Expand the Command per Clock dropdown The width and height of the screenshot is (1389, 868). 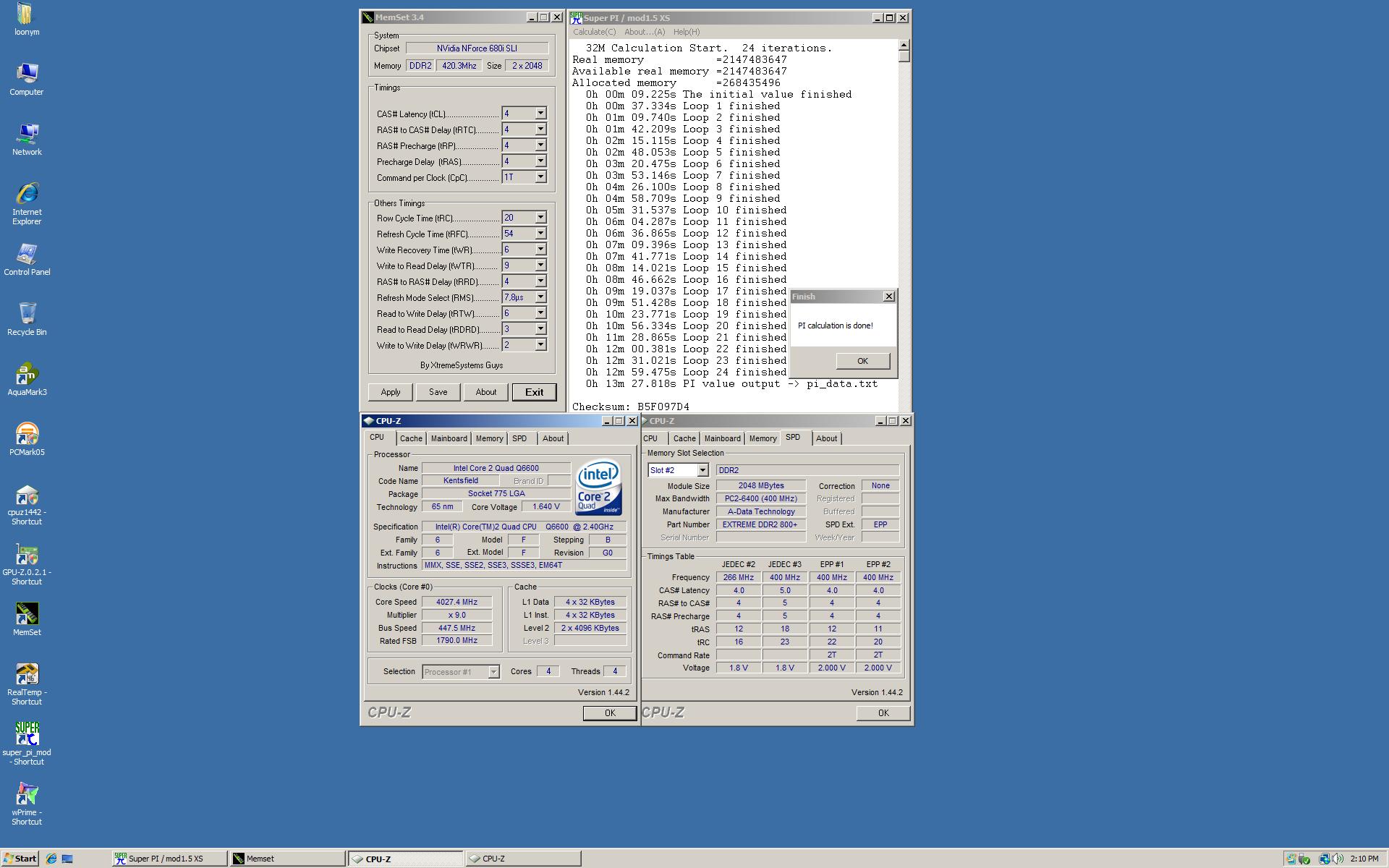tap(540, 177)
